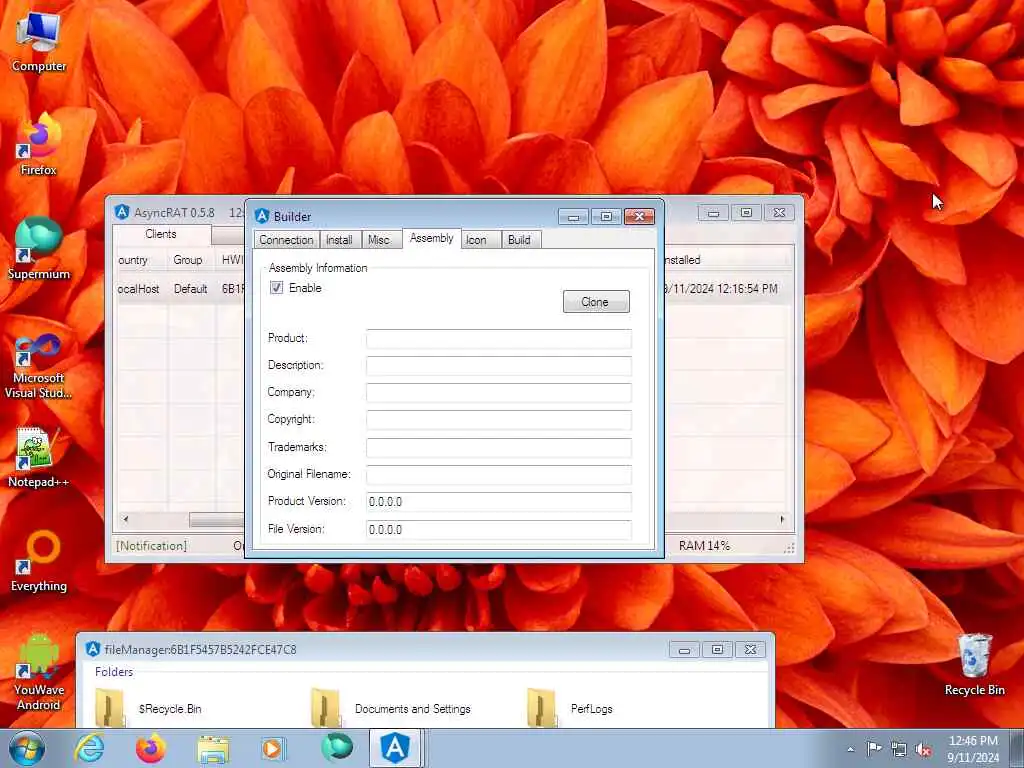Click the AsyncRAT horizontal scrollbar thumb
This screenshot has height=768, width=1024.
[217, 519]
